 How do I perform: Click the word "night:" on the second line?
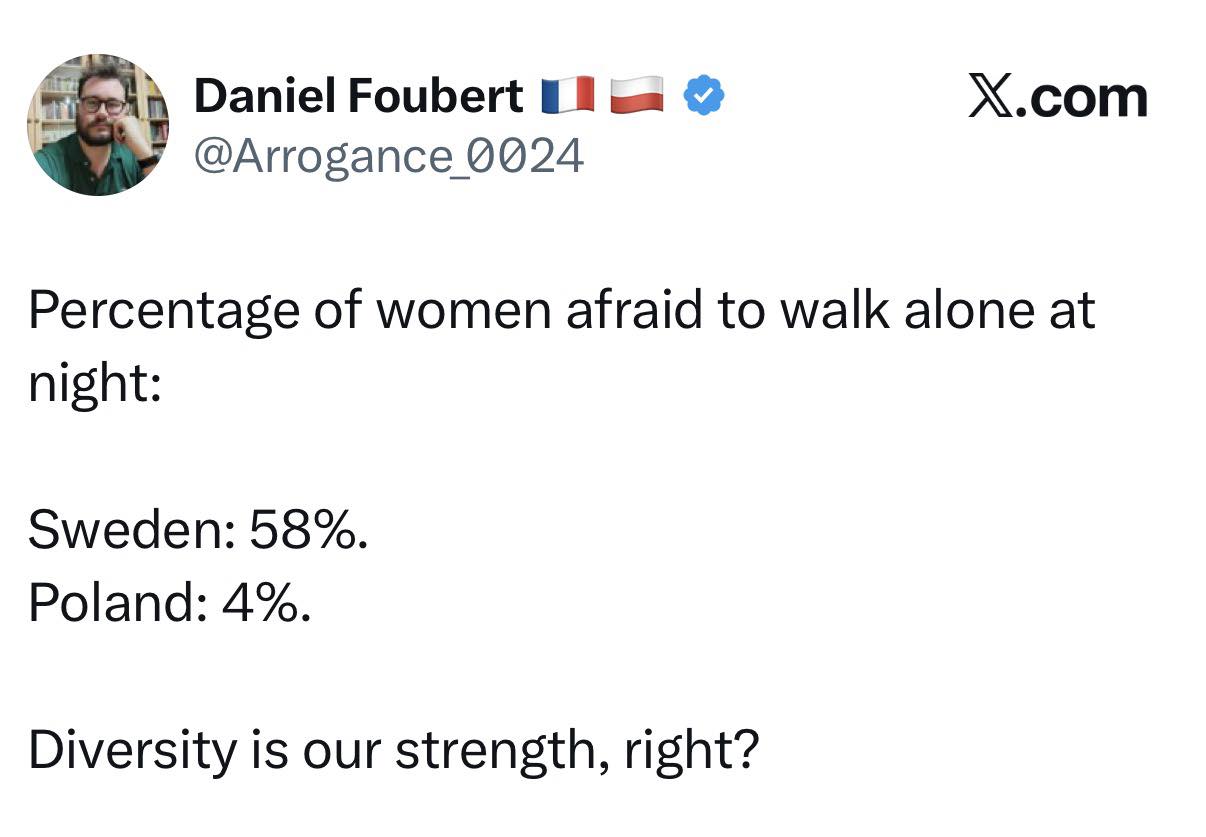[x=94, y=383]
